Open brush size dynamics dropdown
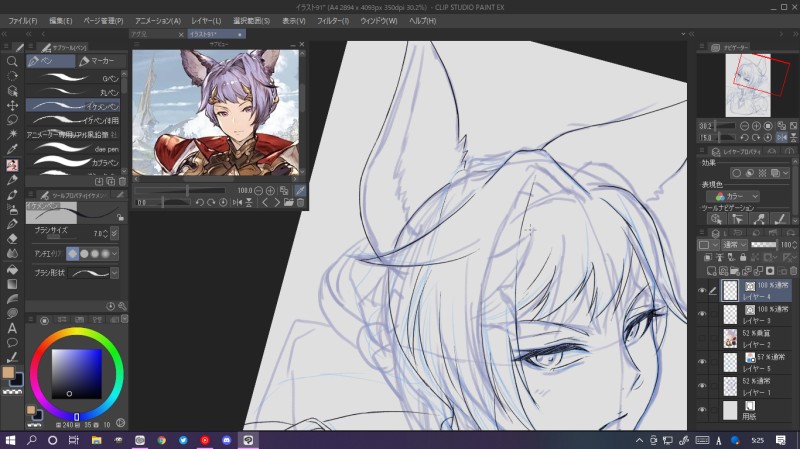Image resolution: width=800 pixels, height=449 pixels. pos(114,234)
